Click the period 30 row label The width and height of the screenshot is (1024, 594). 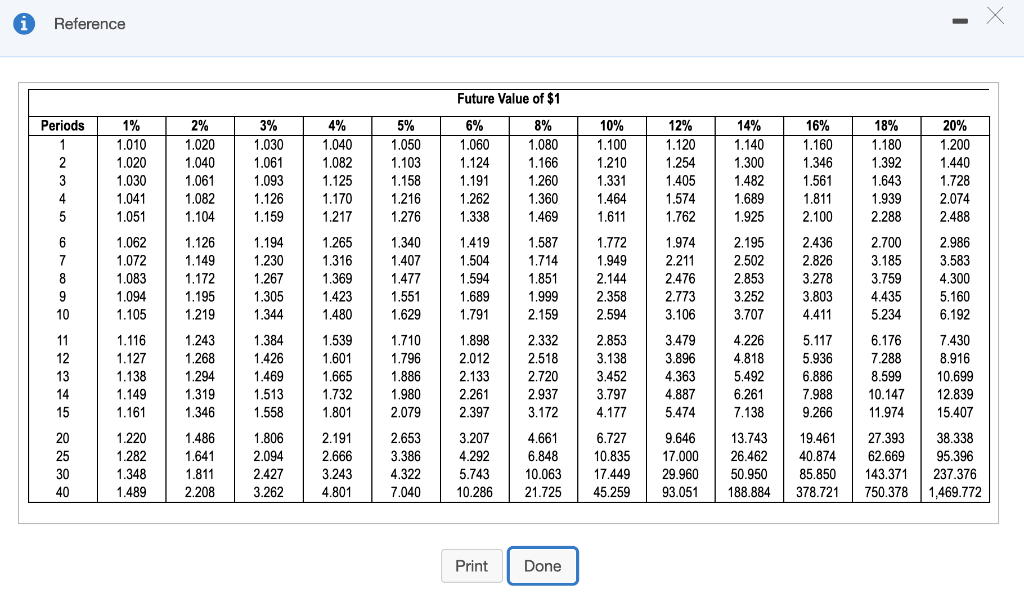tap(63, 474)
